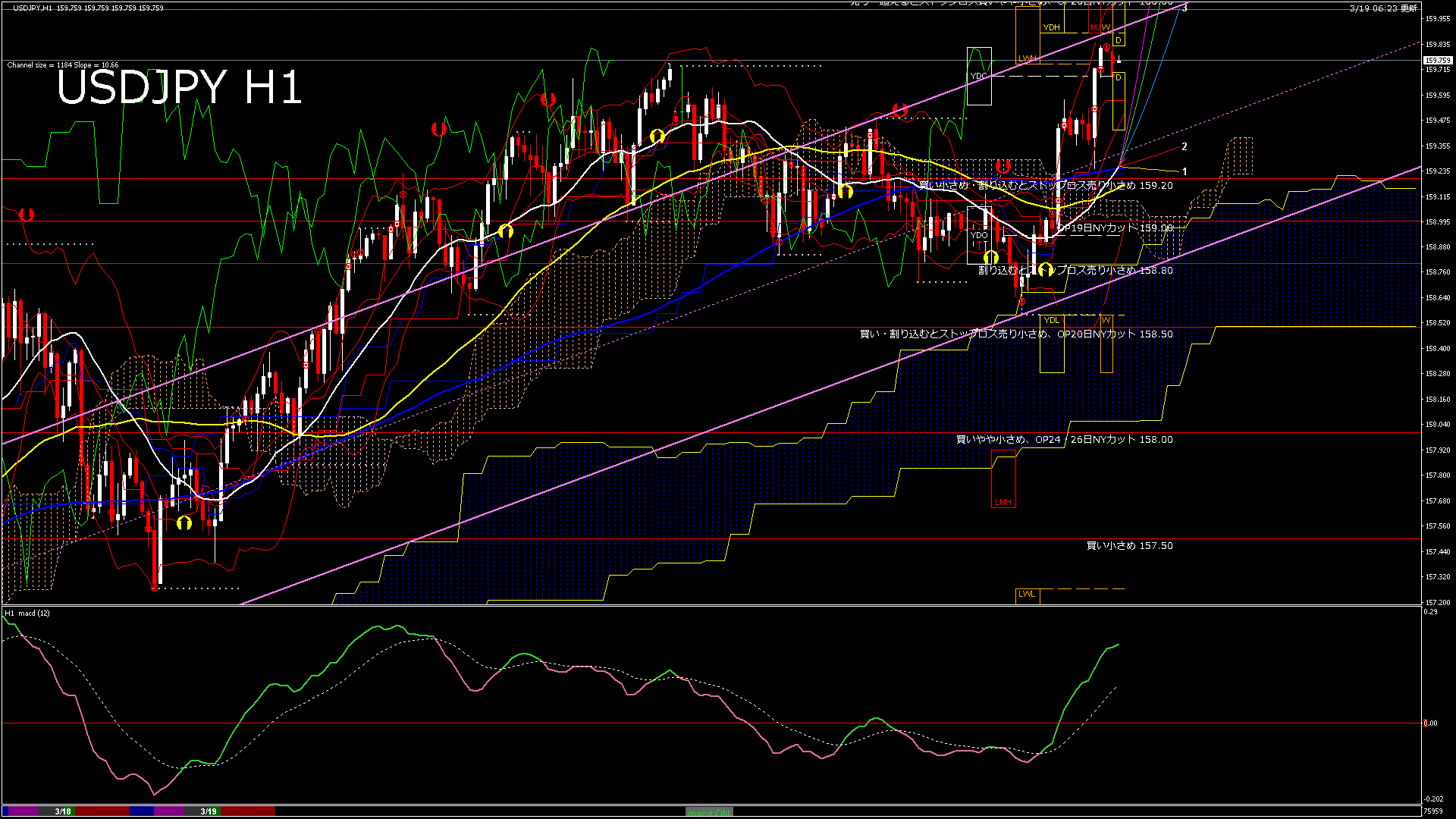Click the LMH level label
The width and height of the screenshot is (1456, 819).
pos(1003,502)
